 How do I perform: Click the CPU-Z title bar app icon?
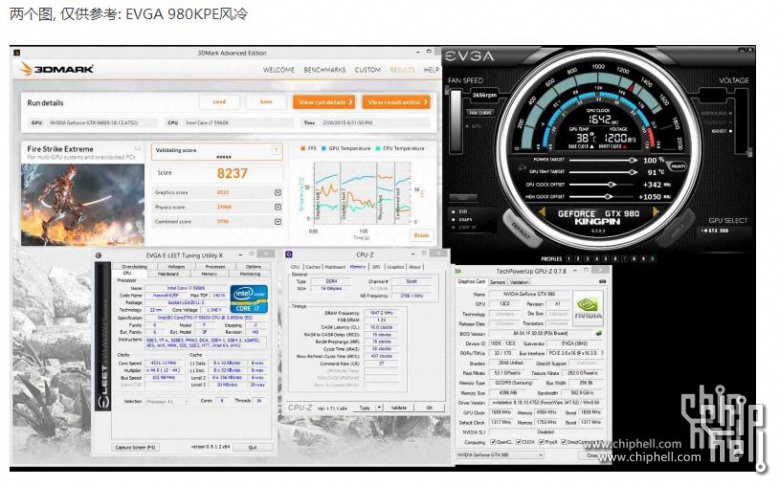[289, 254]
